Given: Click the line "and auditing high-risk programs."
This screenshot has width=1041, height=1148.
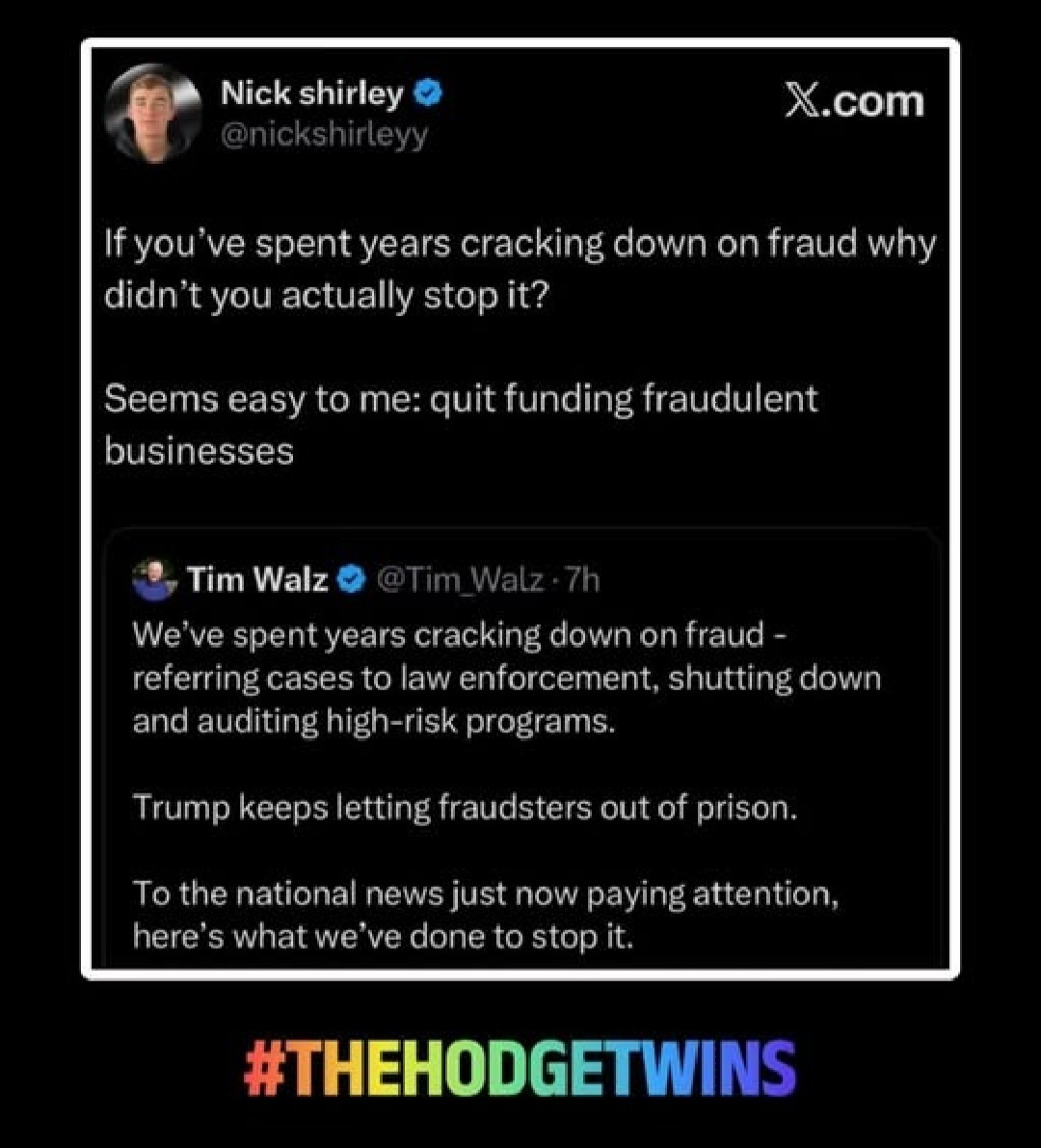Looking at the screenshot, I should coord(373,722).
